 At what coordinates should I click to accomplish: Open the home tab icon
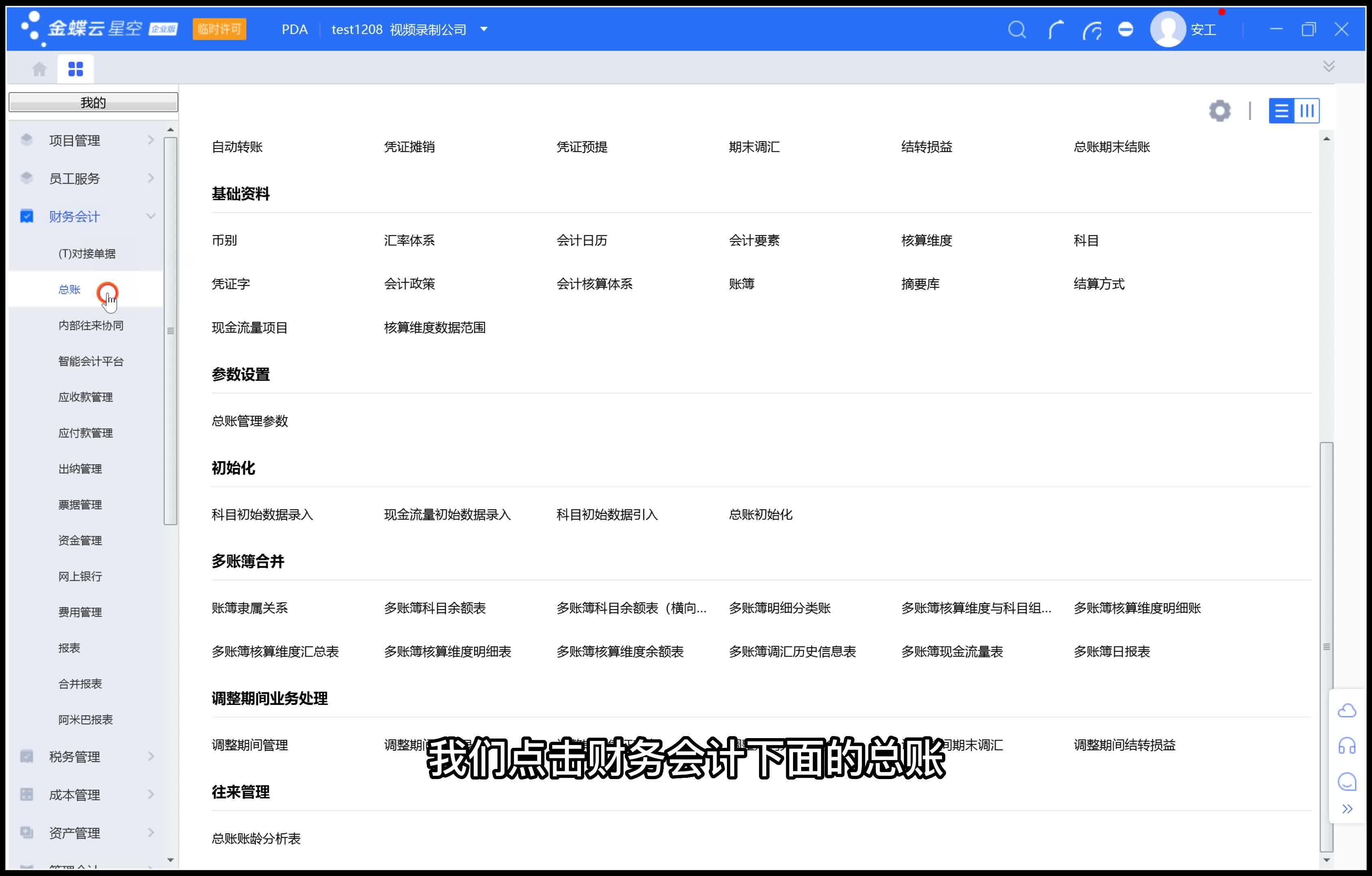pos(39,69)
